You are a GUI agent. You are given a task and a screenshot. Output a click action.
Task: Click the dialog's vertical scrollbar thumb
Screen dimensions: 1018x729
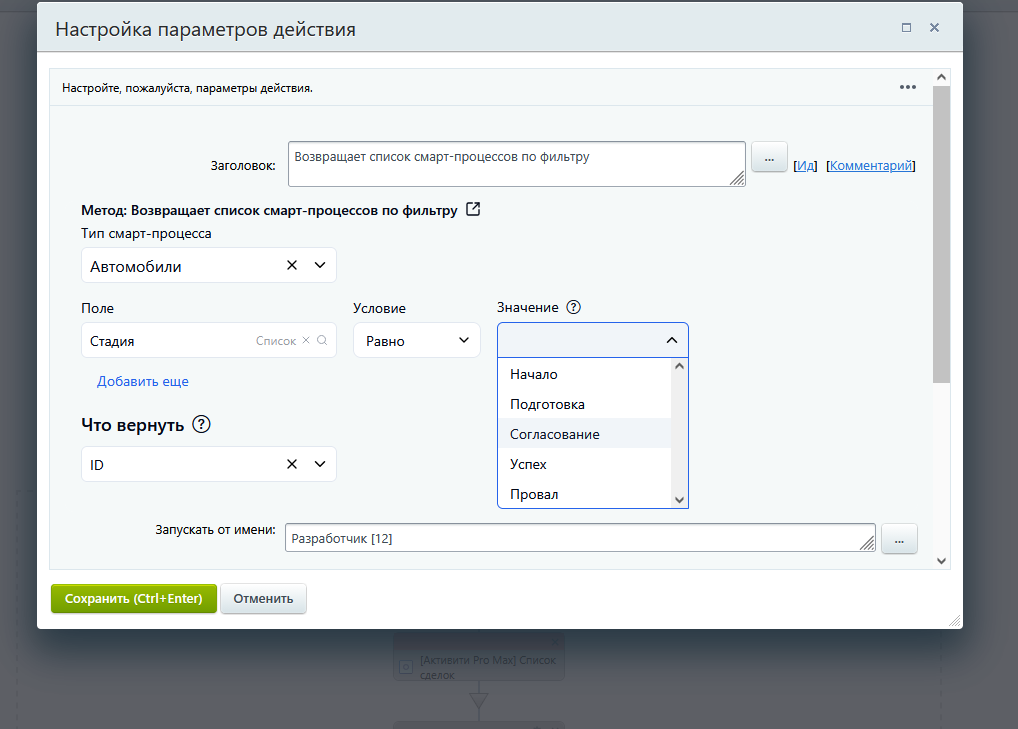(x=941, y=234)
